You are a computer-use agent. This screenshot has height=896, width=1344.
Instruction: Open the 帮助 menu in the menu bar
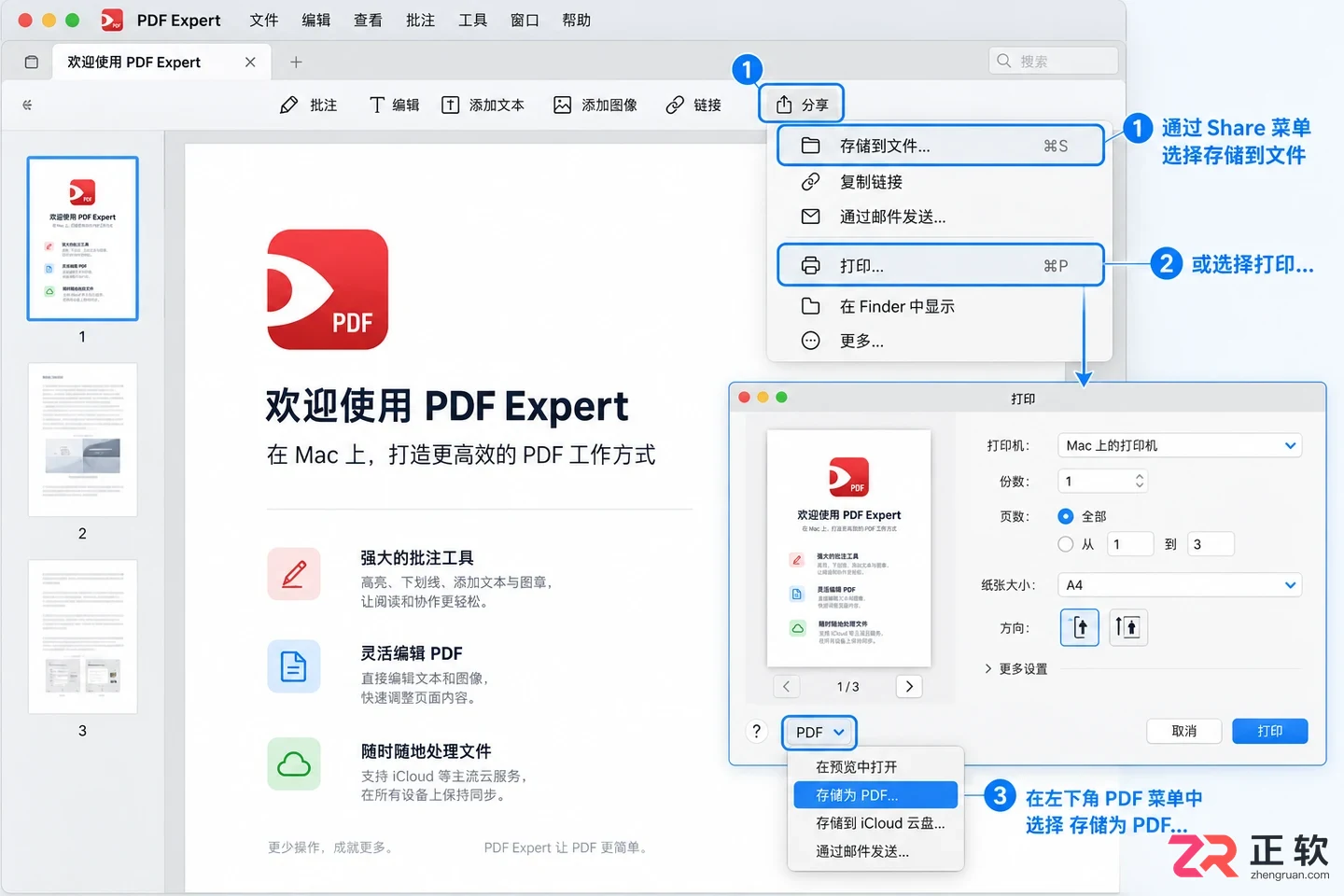click(x=577, y=20)
